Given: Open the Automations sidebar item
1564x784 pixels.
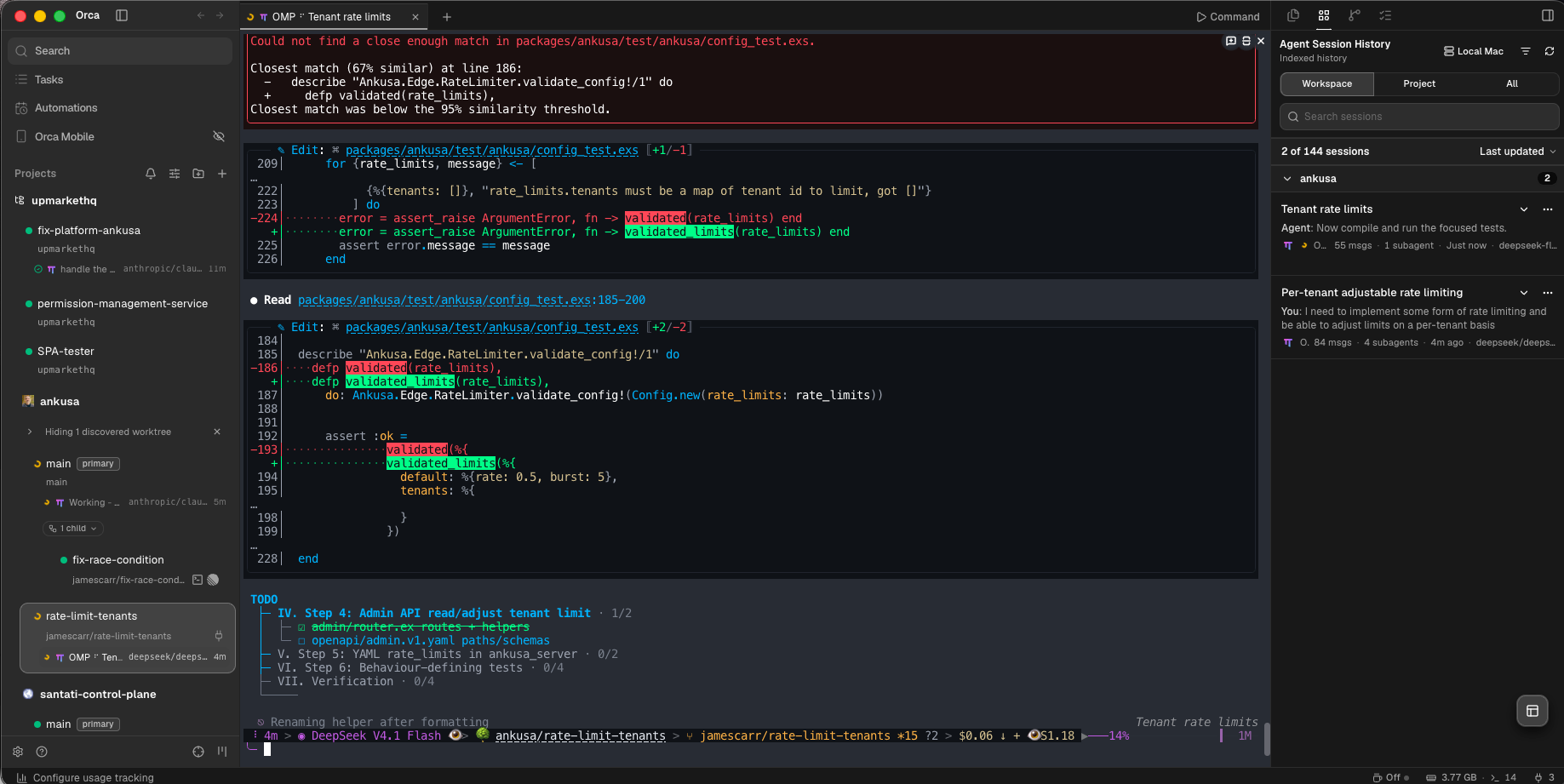Looking at the screenshot, I should point(120,108).
